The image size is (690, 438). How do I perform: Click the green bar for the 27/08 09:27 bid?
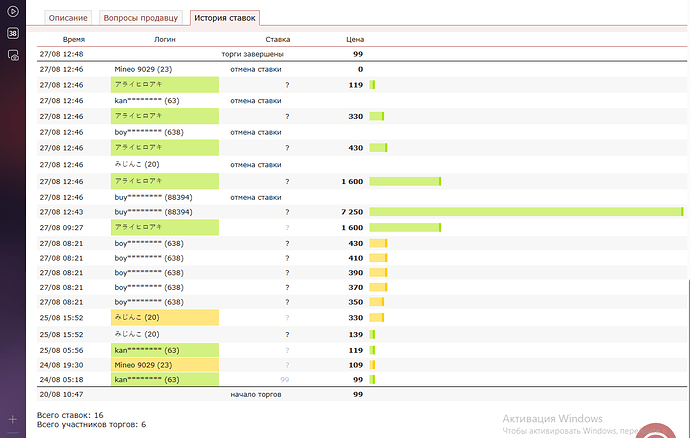point(405,228)
